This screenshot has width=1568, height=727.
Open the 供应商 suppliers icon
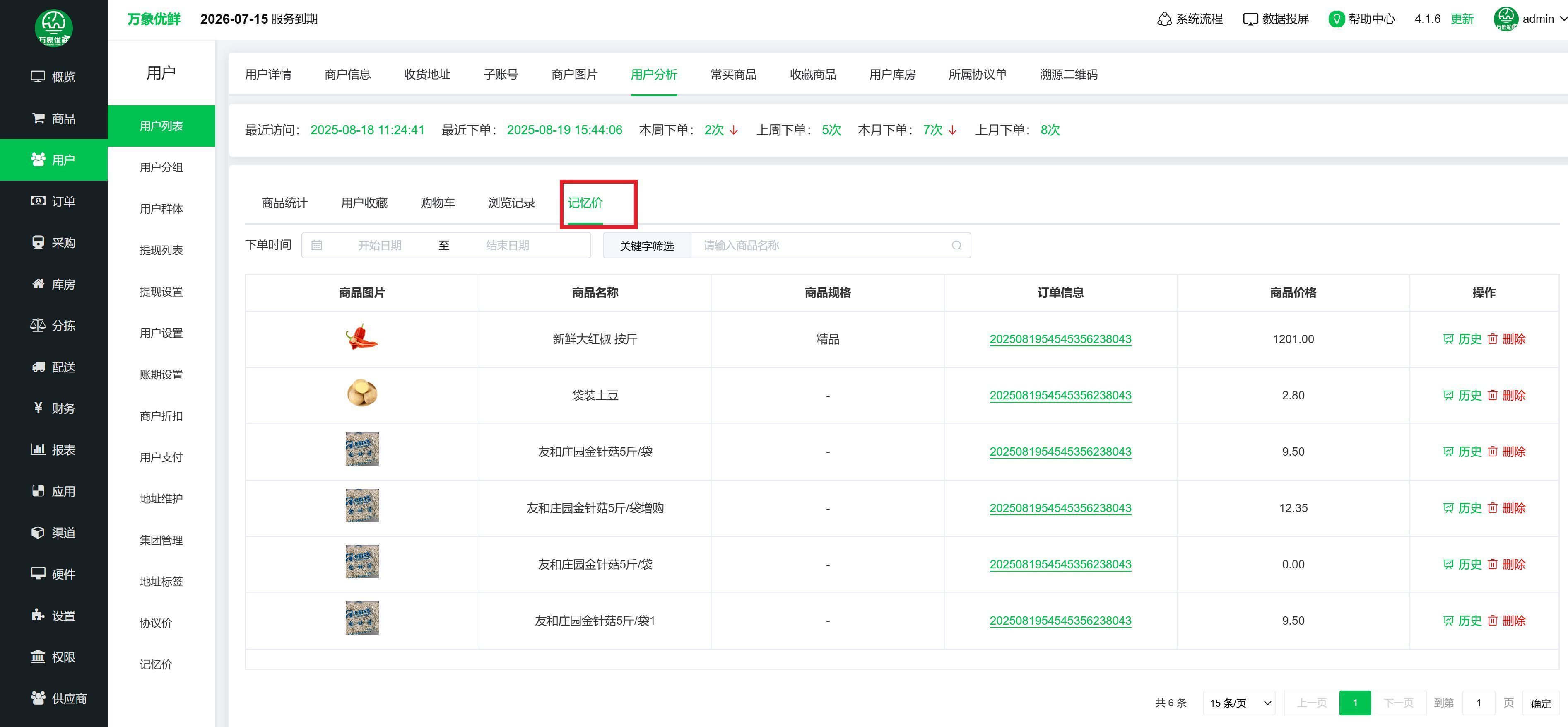coord(38,698)
